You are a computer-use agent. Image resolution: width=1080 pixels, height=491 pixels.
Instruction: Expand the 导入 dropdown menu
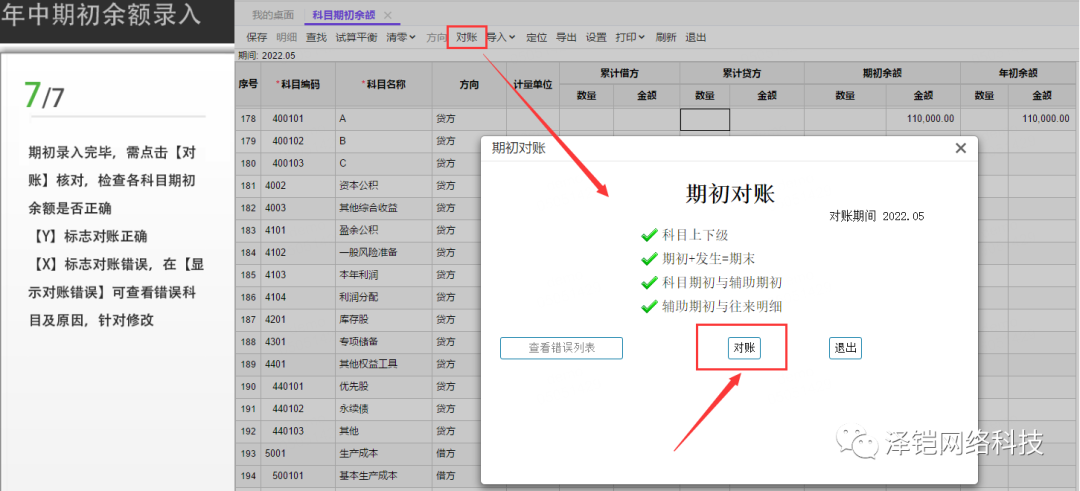(501, 37)
